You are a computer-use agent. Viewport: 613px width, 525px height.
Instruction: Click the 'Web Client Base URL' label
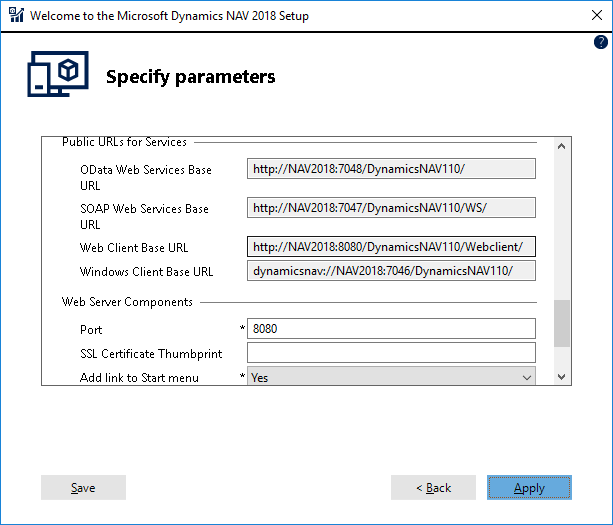[x=134, y=248]
